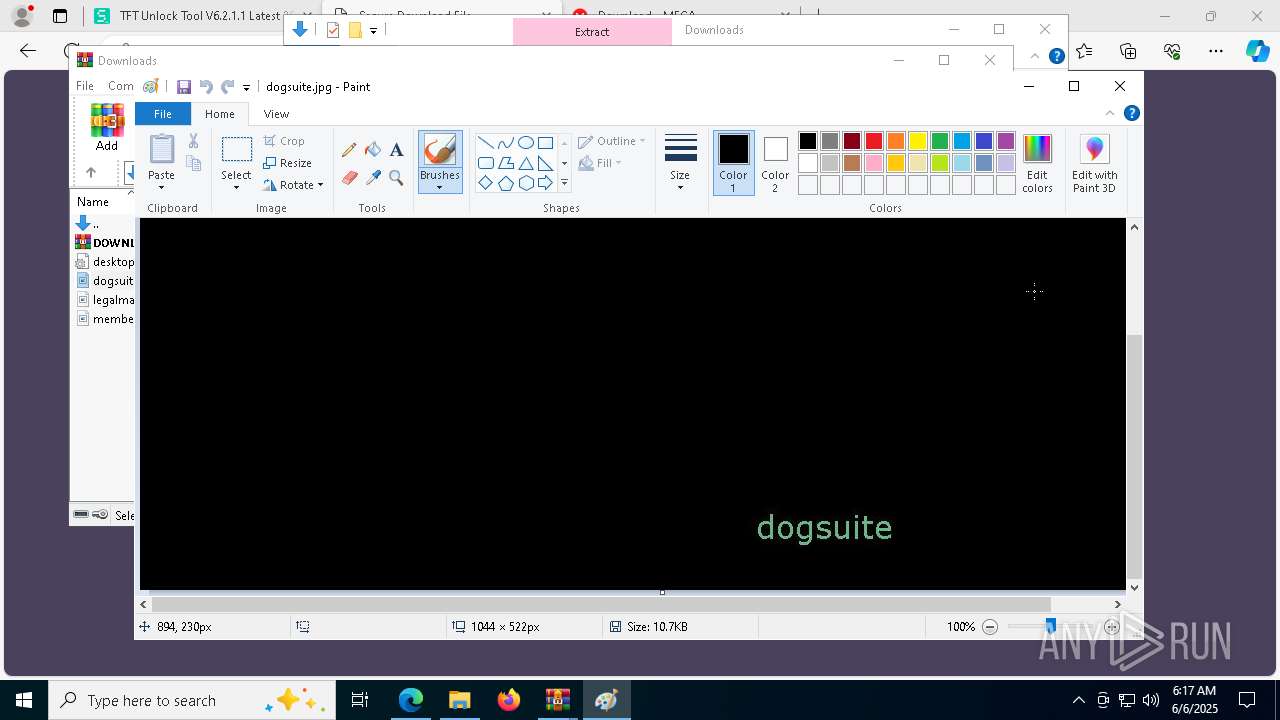Choose the Right triangle shape

coord(545,163)
